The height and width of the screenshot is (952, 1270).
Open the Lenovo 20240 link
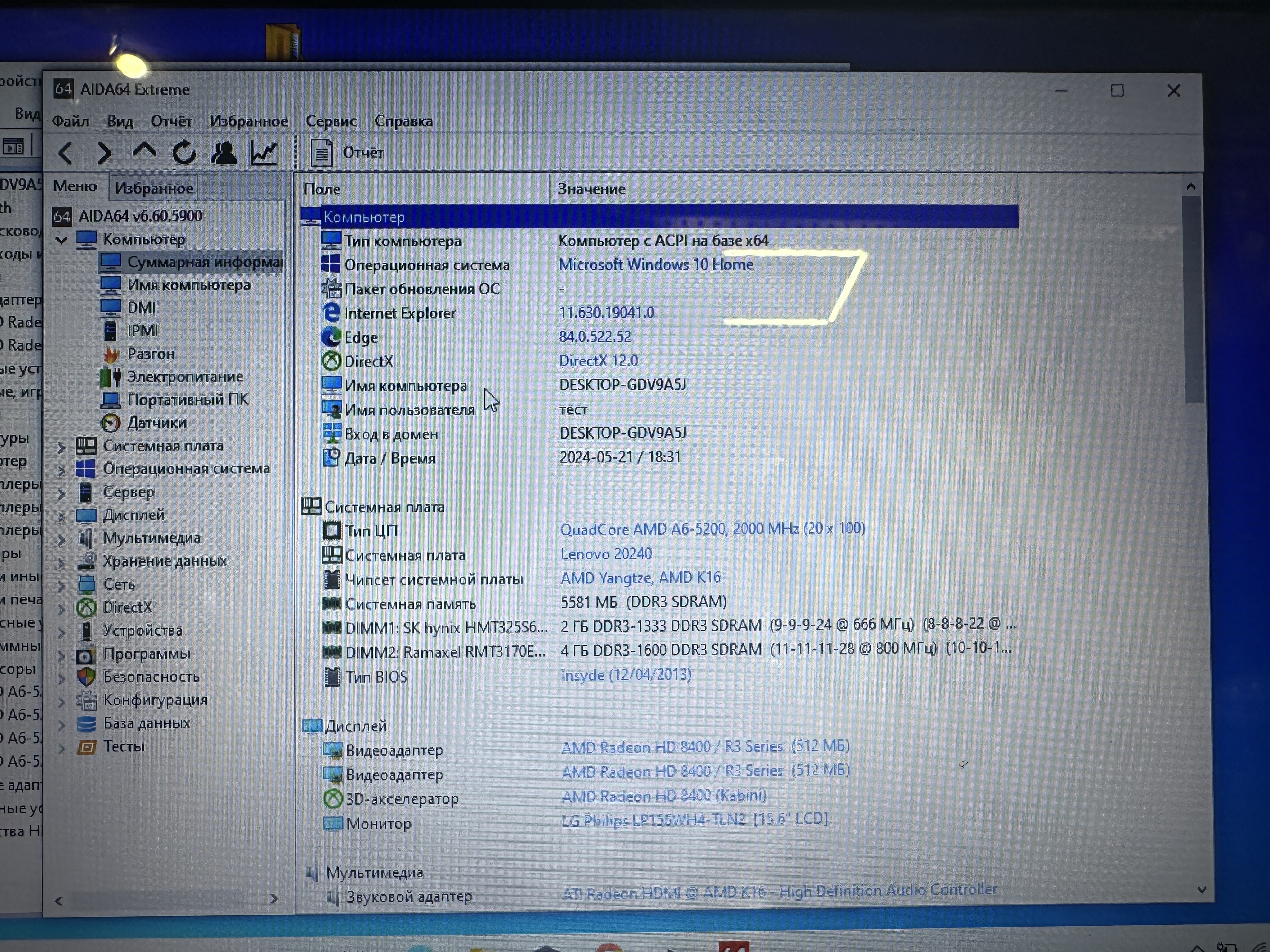606,554
